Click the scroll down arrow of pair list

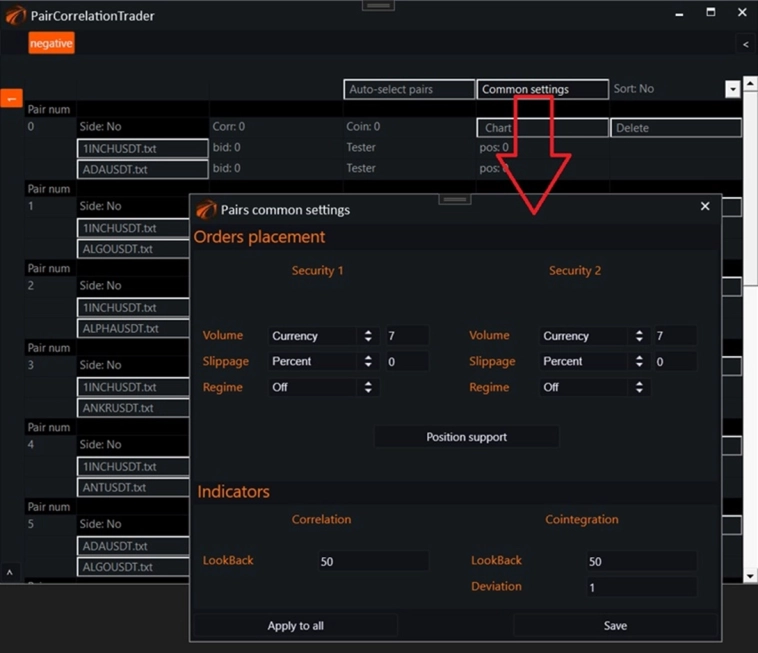[x=750, y=576]
